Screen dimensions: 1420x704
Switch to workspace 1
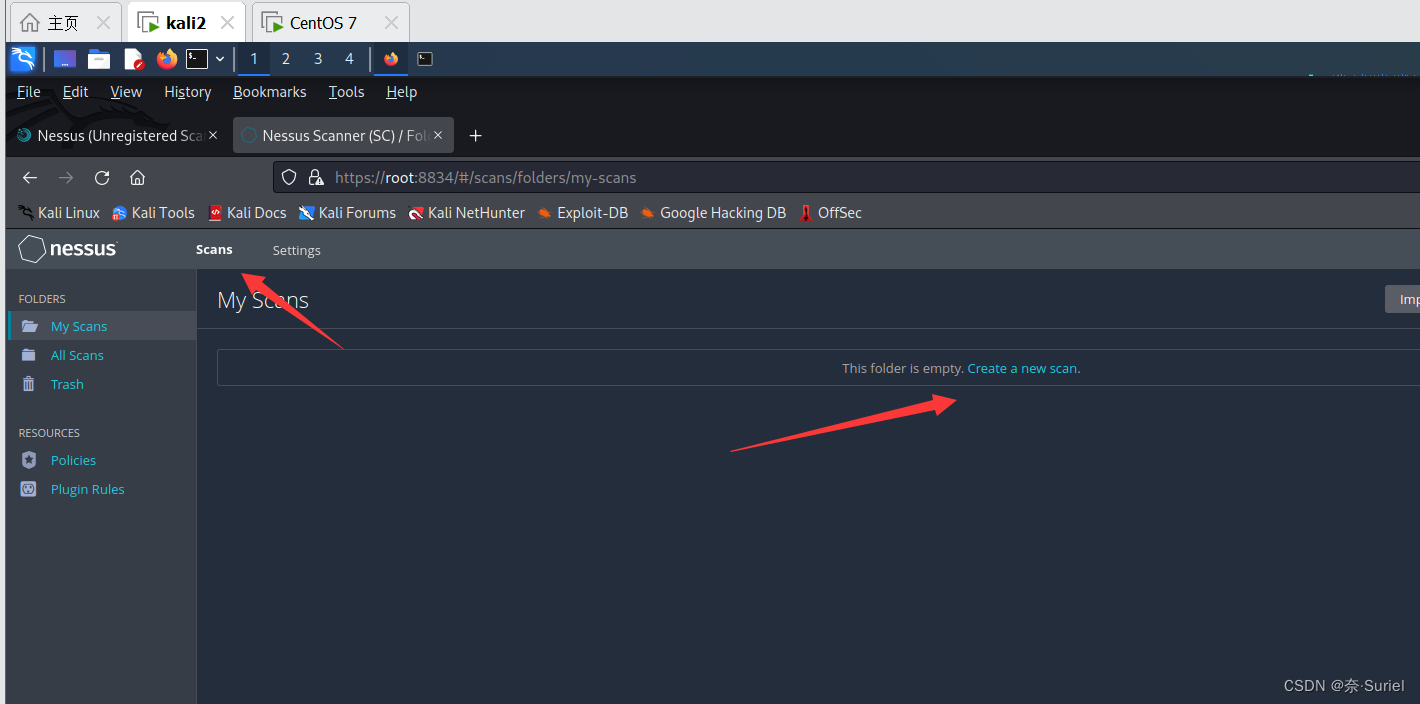click(x=254, y=59)
